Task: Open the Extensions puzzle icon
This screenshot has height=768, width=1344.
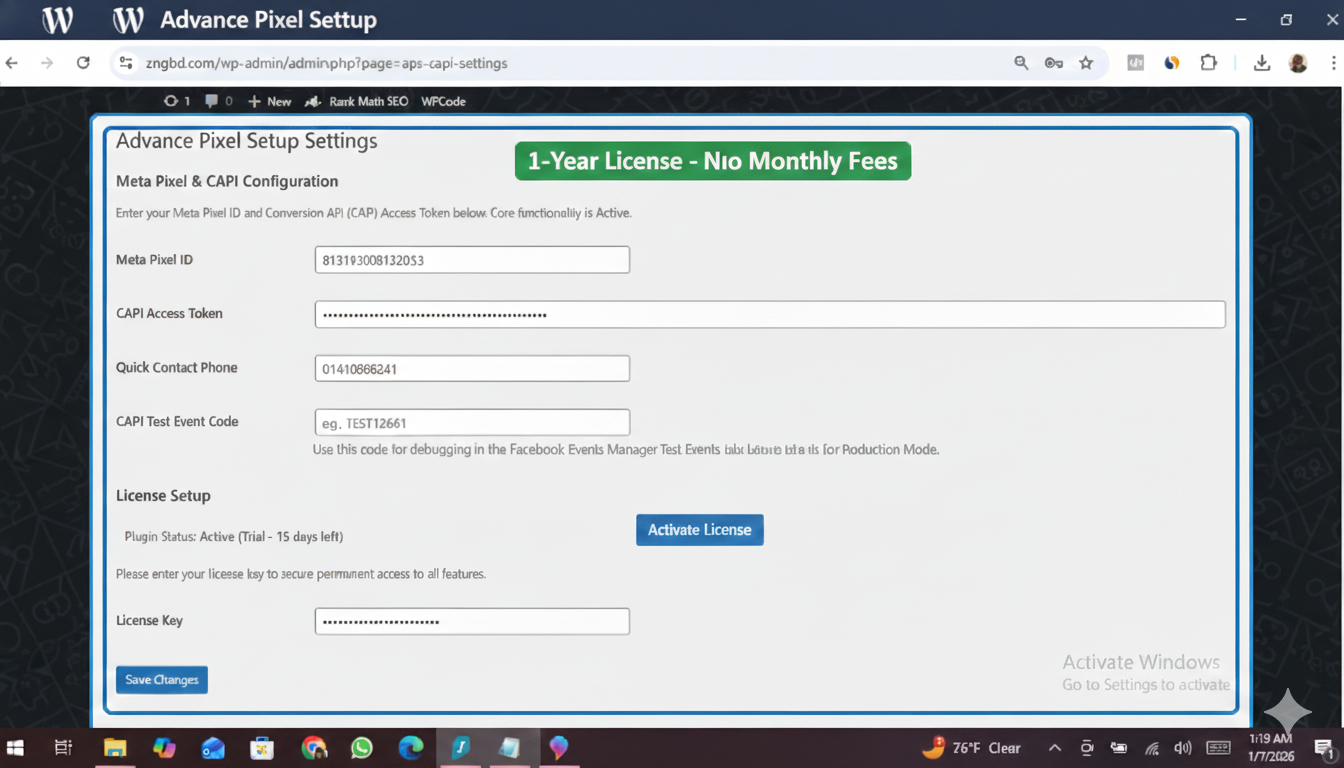Action: point(1208,63)
